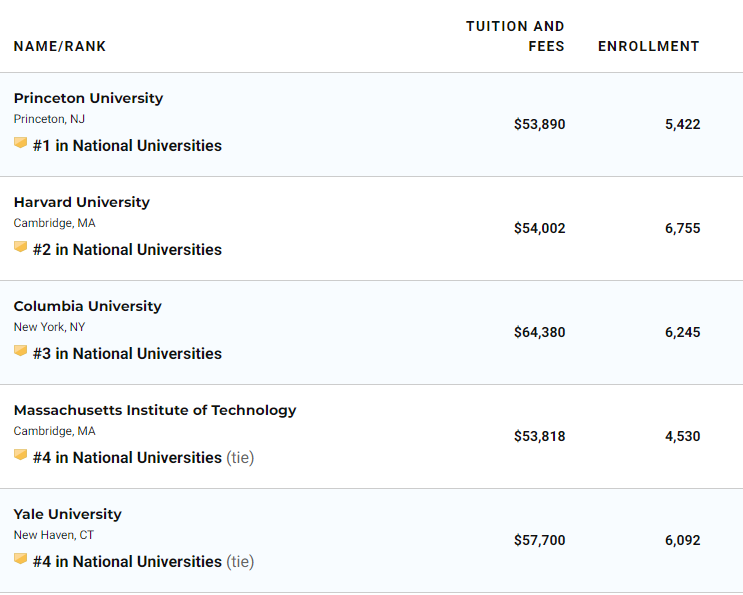Click "#3 in National Universities" ranking text

127,354
